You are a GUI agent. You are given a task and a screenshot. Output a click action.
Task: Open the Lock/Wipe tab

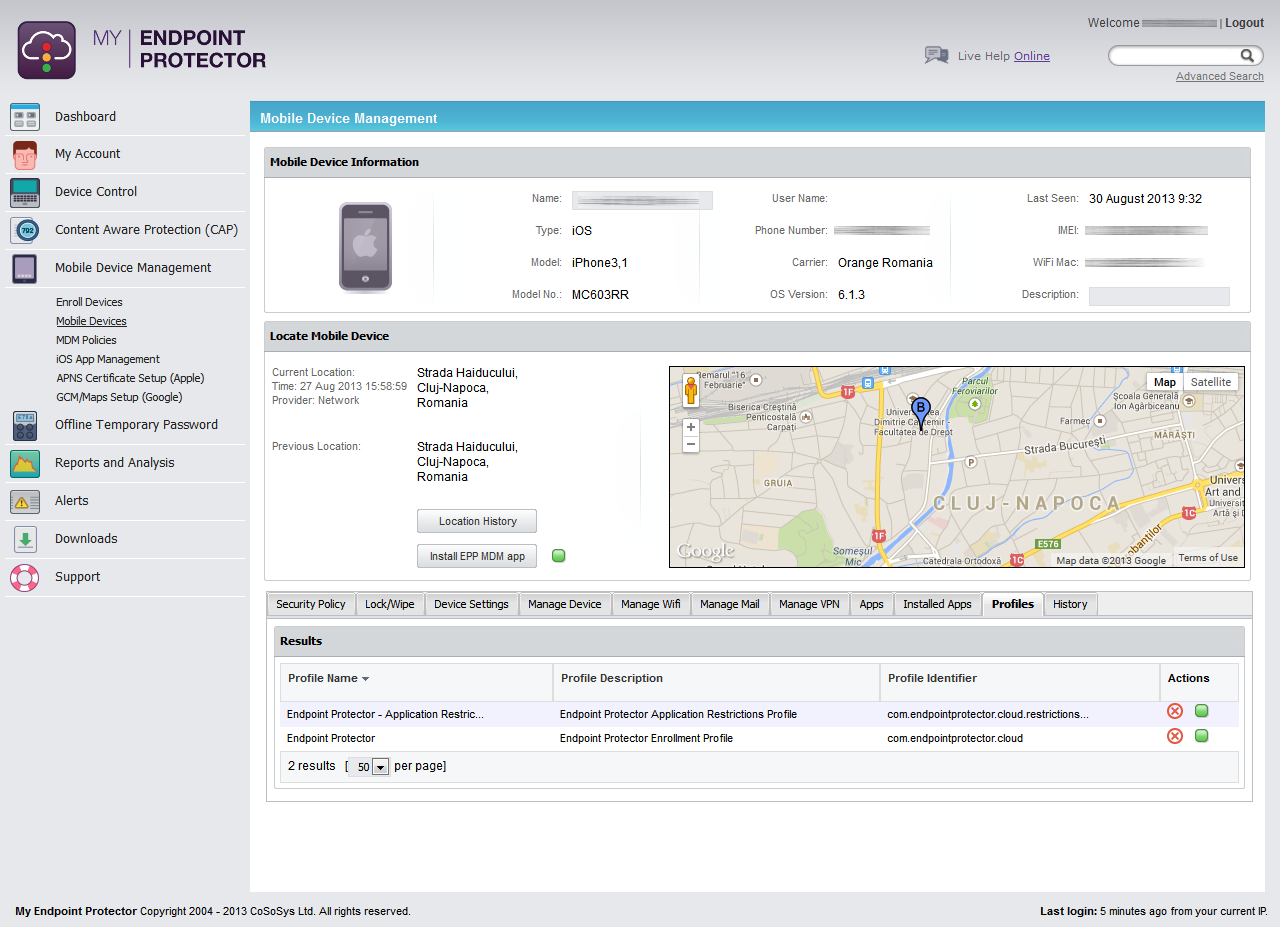click(390, 604)
